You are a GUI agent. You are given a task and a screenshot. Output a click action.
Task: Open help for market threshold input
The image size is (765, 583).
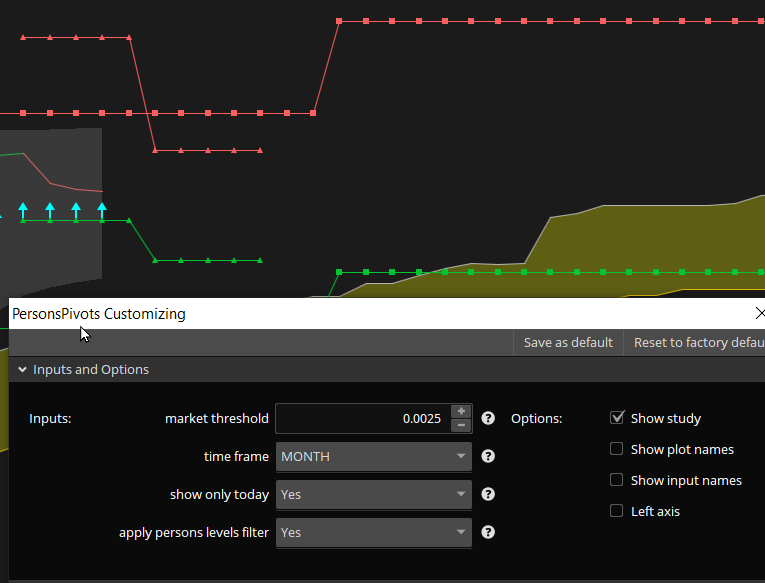pos(488,418)
